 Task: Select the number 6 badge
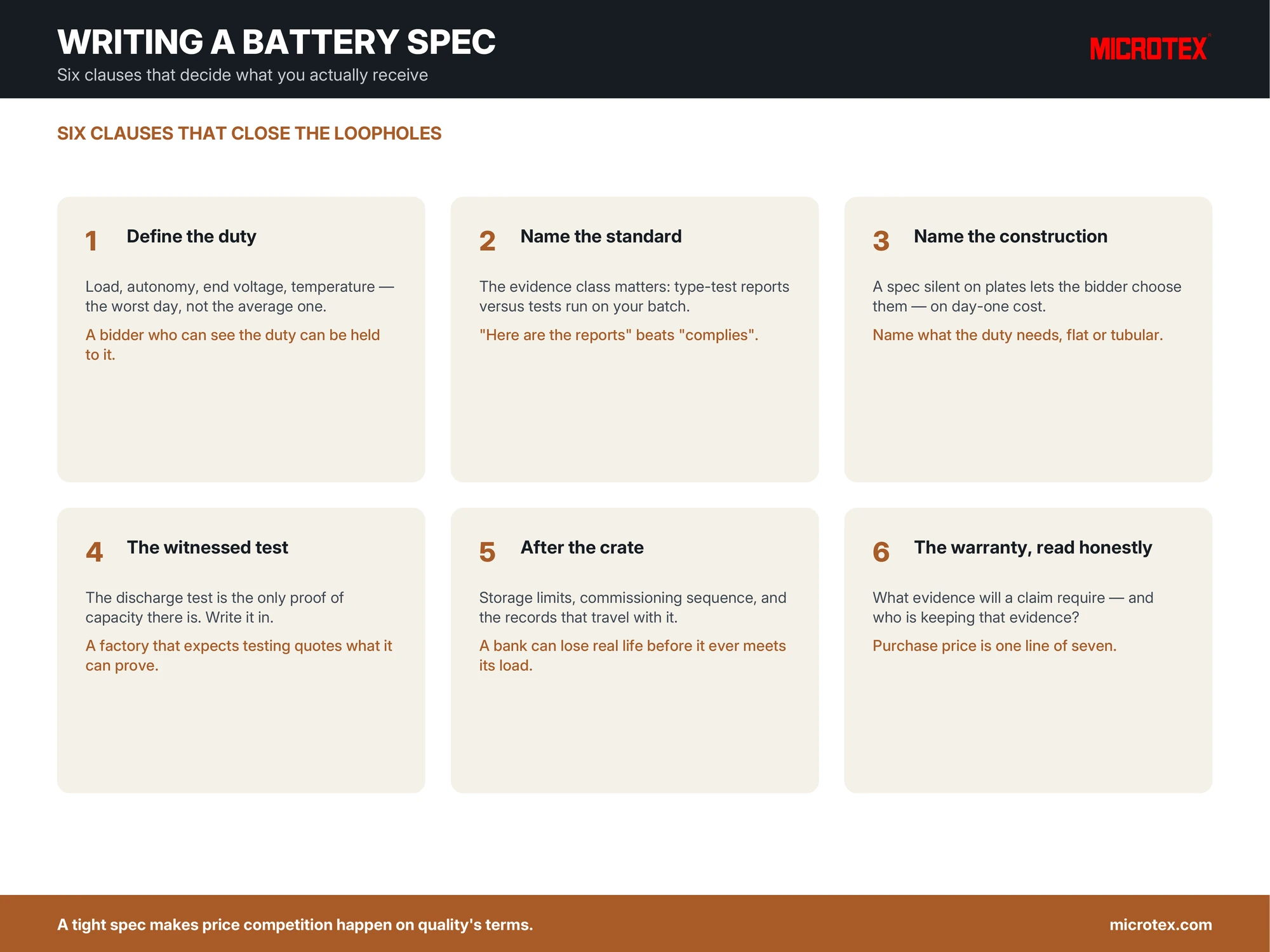pos(881,552)
